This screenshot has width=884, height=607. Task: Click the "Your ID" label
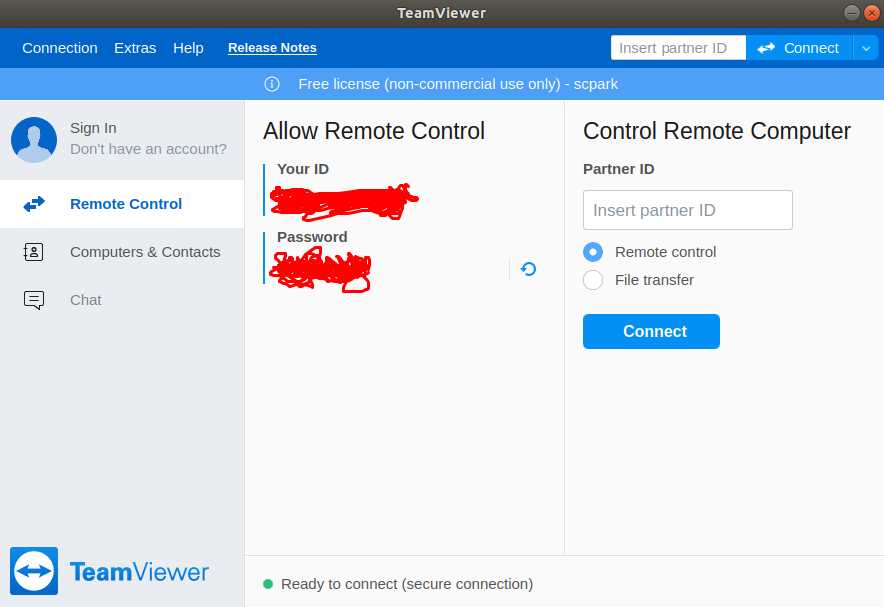coord(303,169)
